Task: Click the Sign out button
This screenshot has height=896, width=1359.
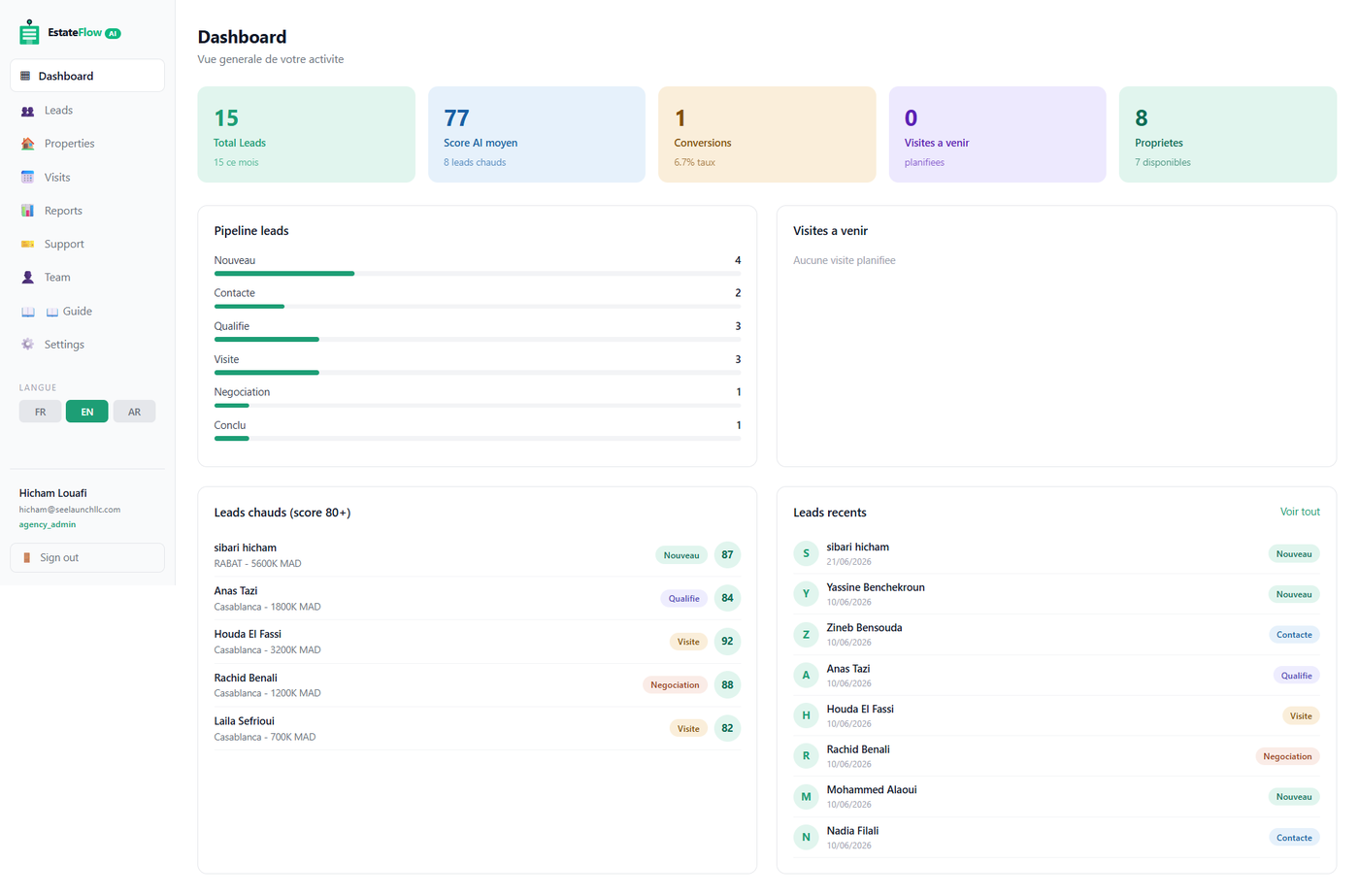Action: click(x=87, y=558)
